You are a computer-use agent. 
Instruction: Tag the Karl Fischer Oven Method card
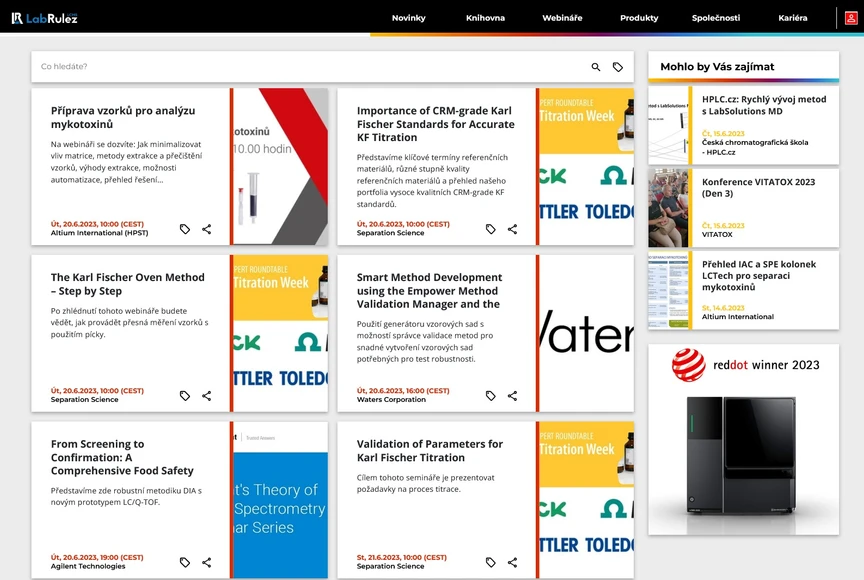tap(185, 395)
